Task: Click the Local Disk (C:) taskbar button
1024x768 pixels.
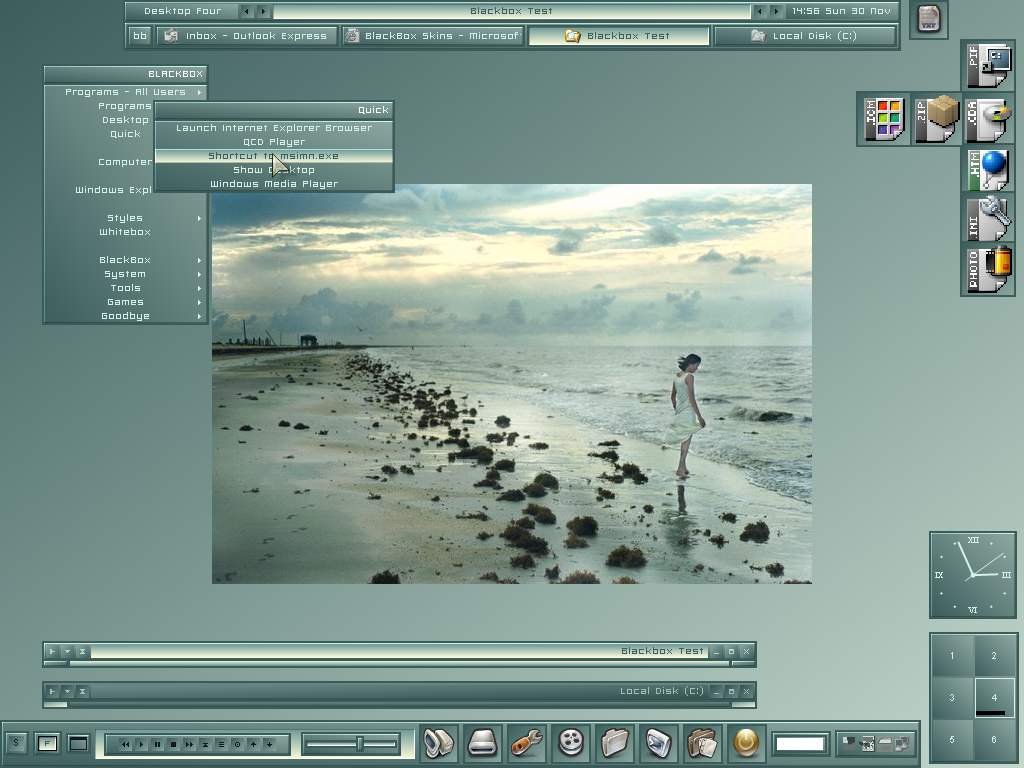Action: pos(805,36)
